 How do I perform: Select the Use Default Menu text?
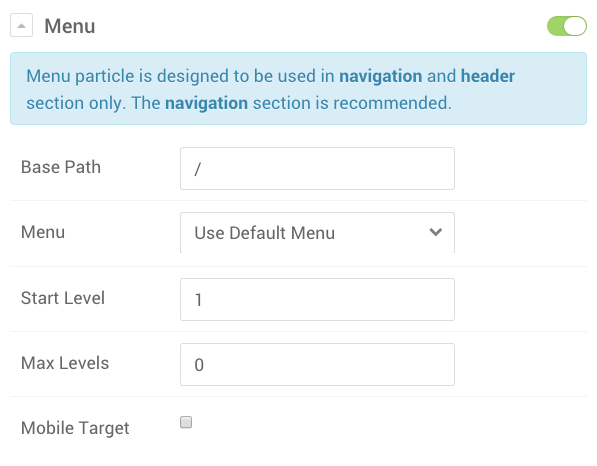[265, 233]
